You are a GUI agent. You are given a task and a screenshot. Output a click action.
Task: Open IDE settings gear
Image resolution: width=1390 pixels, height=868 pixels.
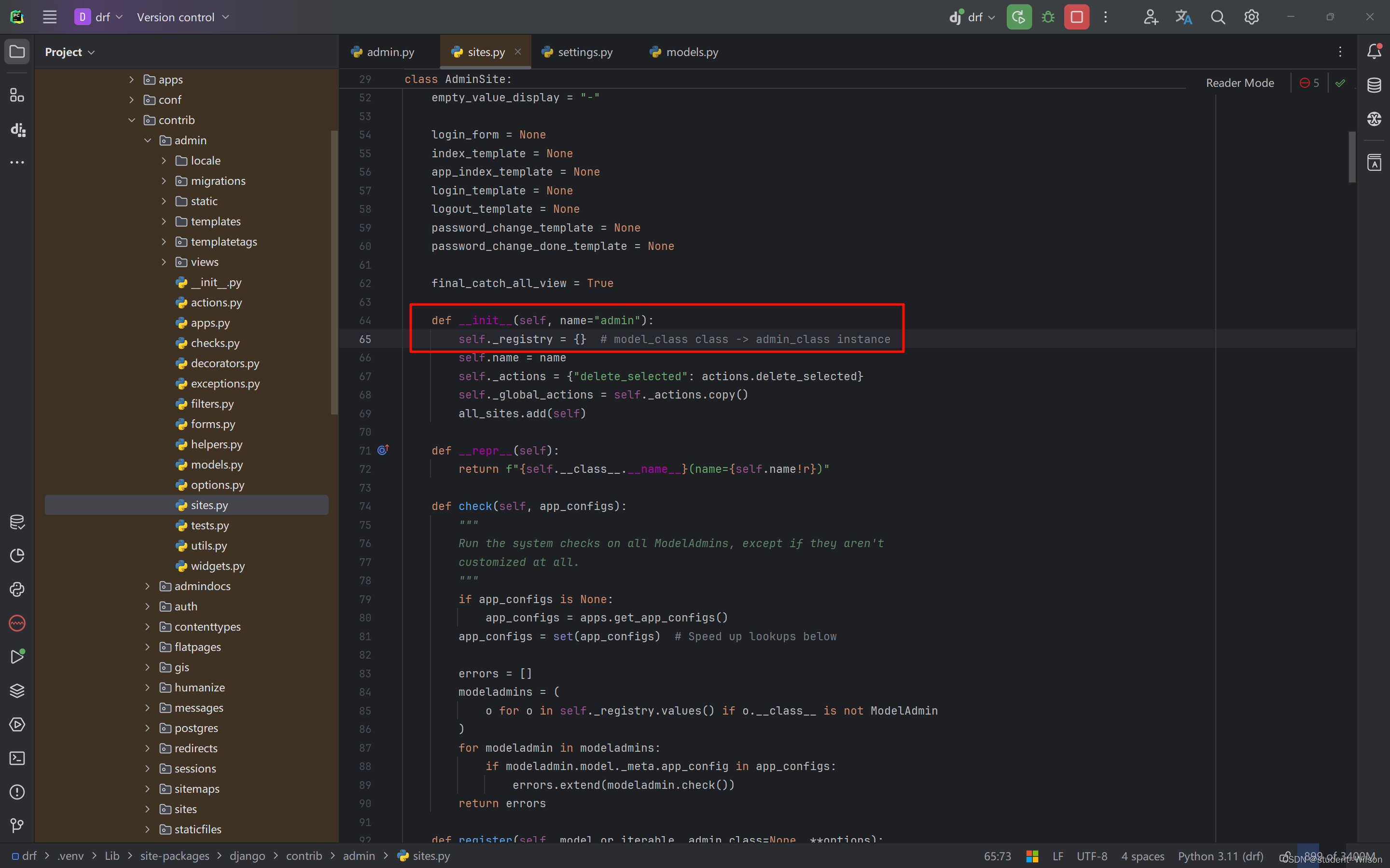(1251, 17)
